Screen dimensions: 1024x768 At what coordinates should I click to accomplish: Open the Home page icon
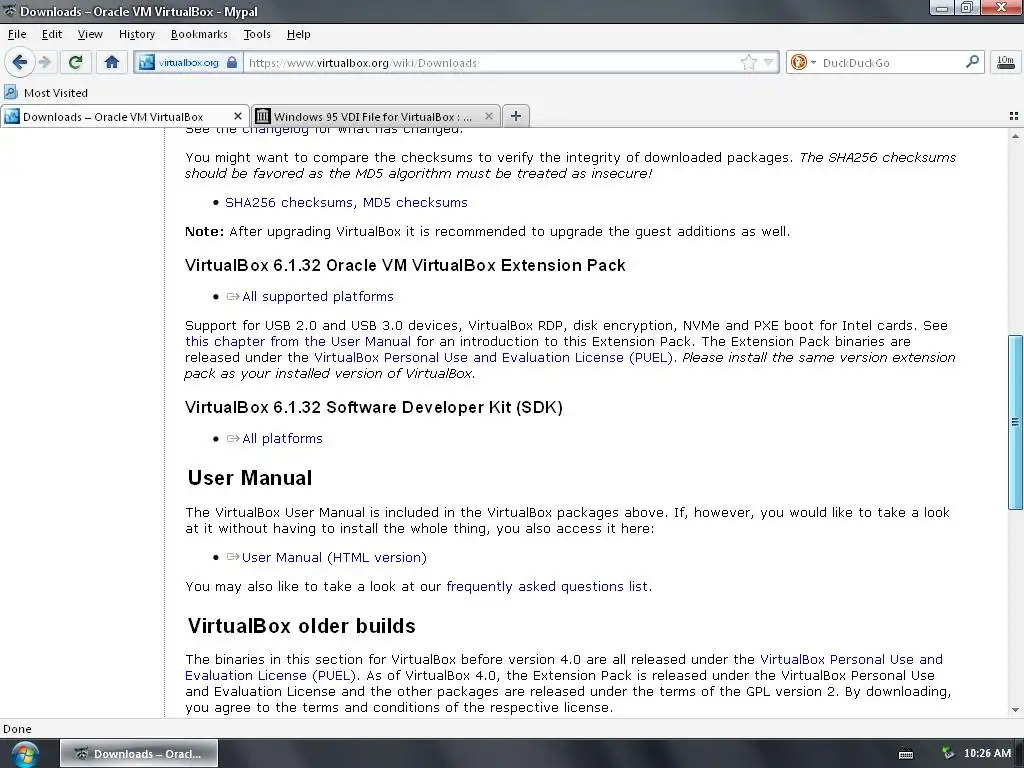(112, 62)
